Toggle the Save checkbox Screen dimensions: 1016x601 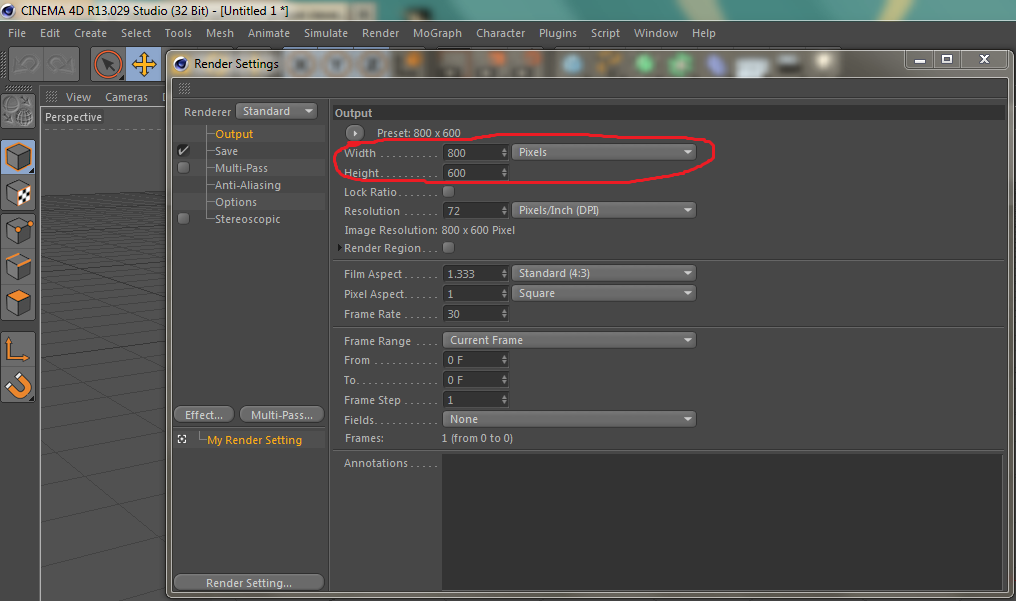tap(184, 151)
